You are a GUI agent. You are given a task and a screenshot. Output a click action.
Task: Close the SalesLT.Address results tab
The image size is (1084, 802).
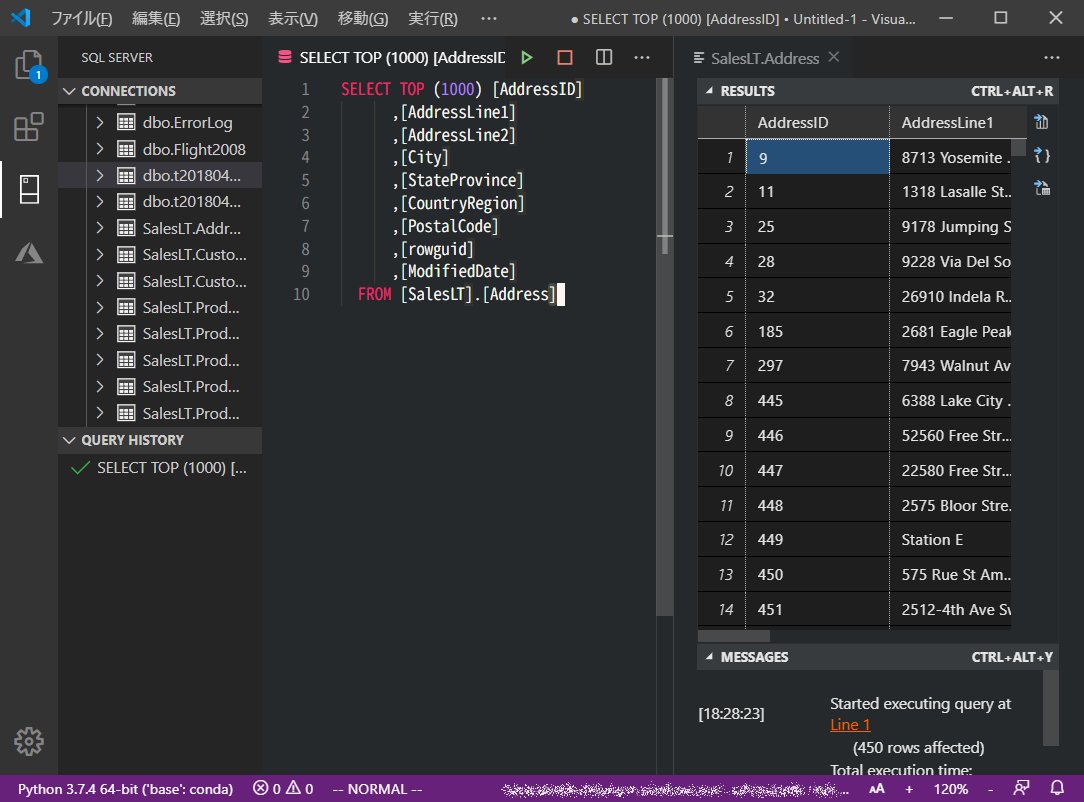pyautogui.click(x=834, y=57)
